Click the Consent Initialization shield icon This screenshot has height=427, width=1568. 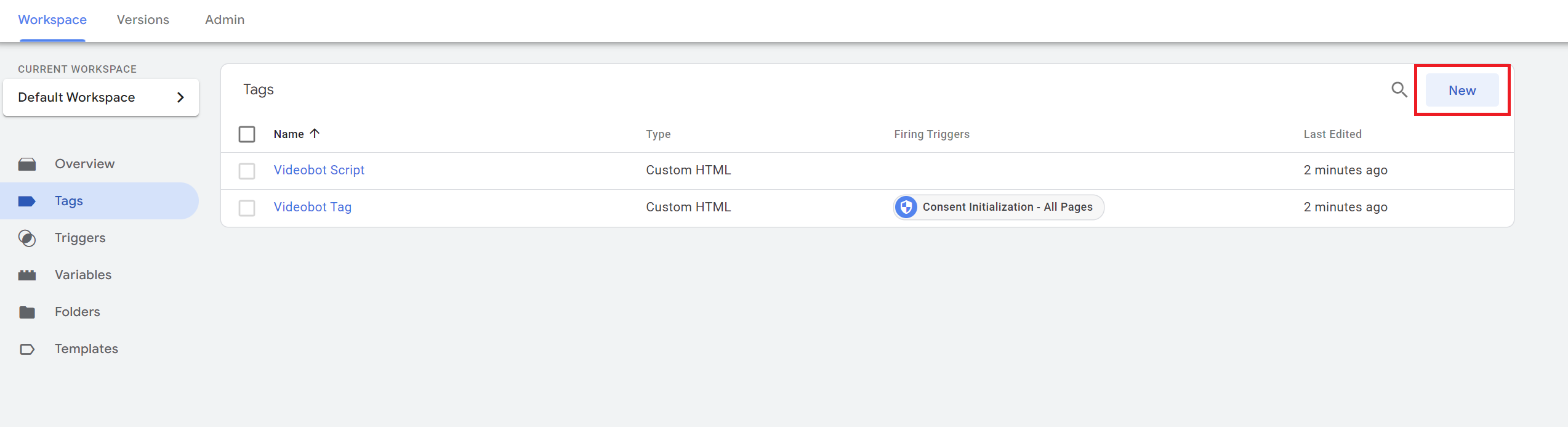pos(906,207)
